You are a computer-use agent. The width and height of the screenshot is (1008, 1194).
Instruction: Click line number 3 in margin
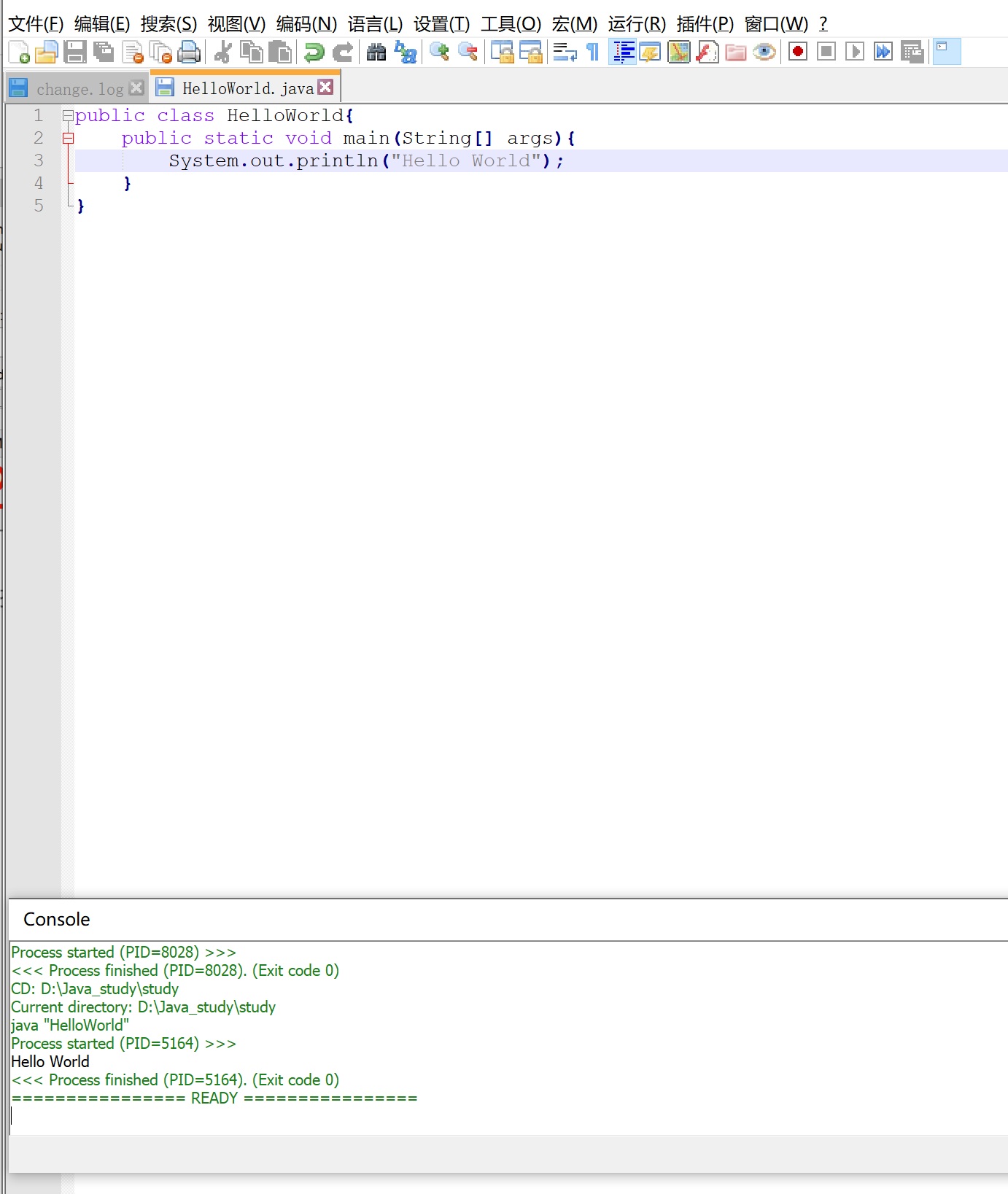39,160
